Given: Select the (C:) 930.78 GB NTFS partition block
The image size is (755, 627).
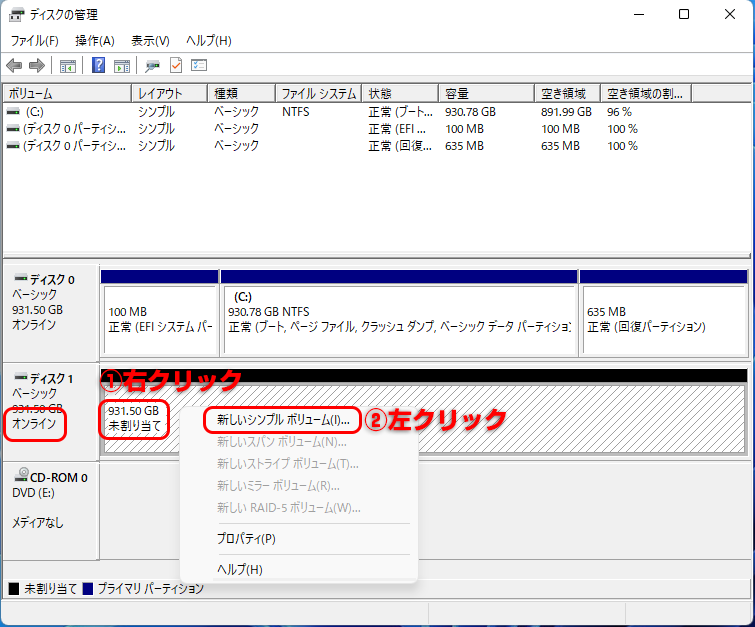Looking at the screenshot, I should point(399,319).
